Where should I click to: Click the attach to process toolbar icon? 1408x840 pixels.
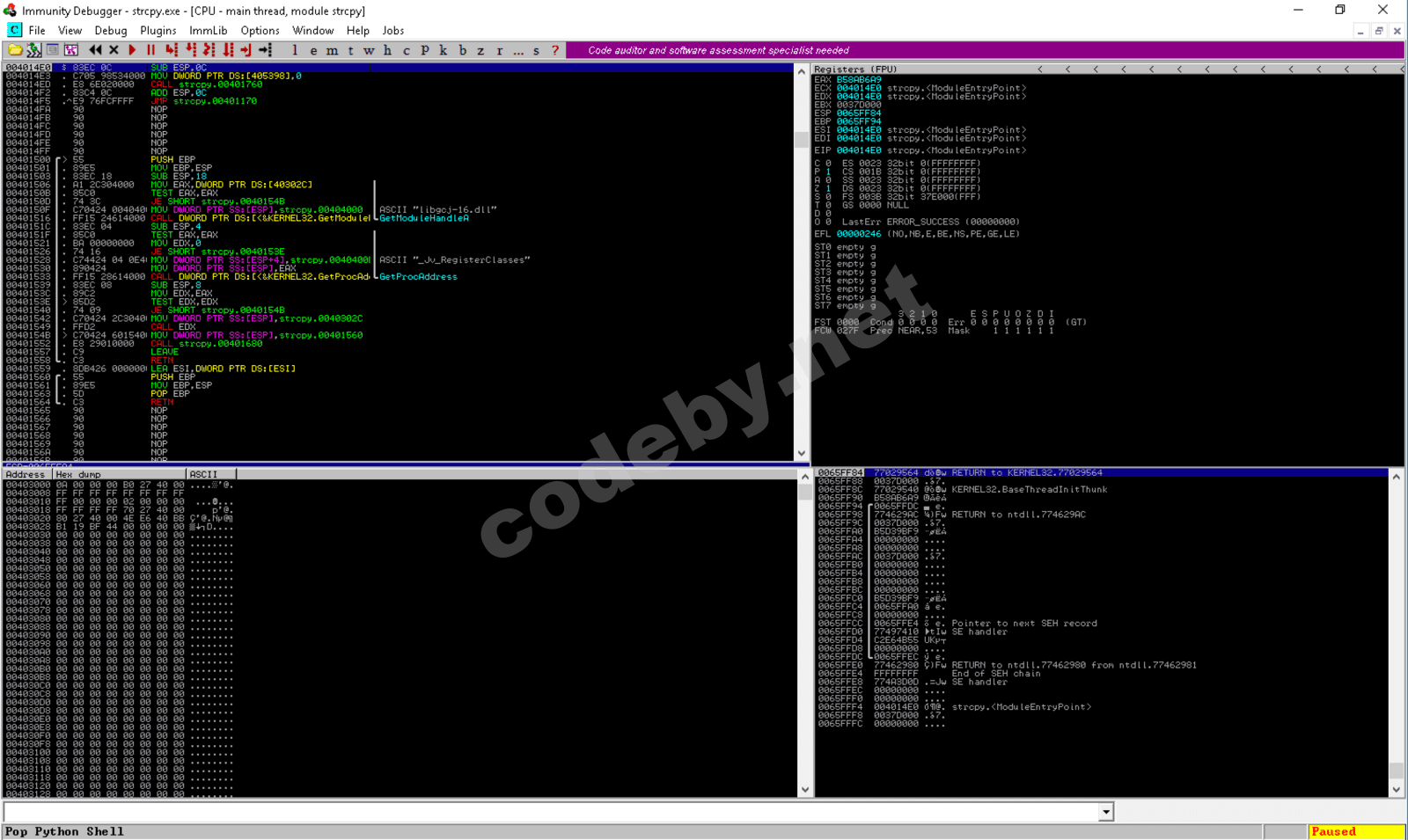[33, 50]
